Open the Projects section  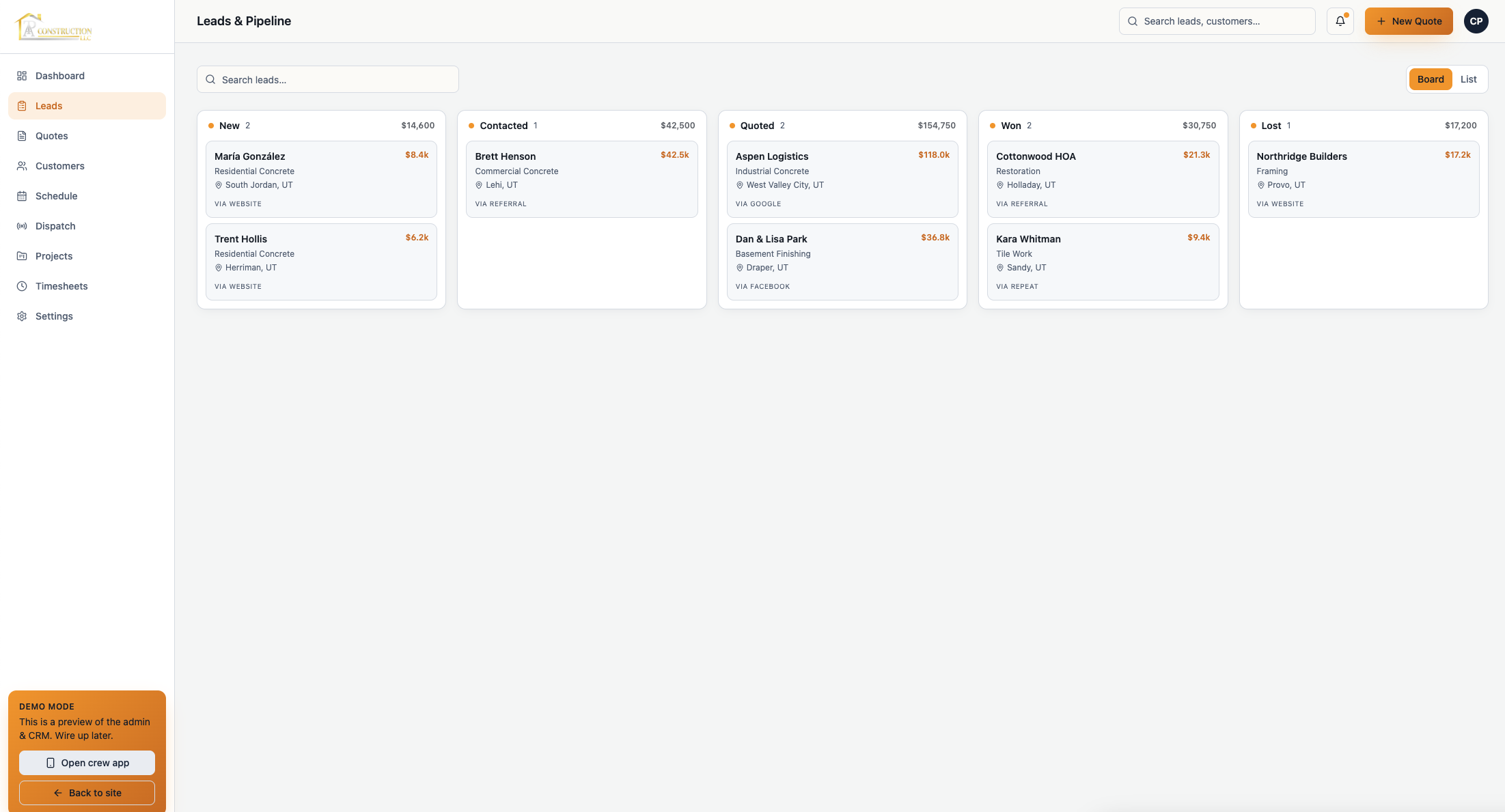point(53,255)
